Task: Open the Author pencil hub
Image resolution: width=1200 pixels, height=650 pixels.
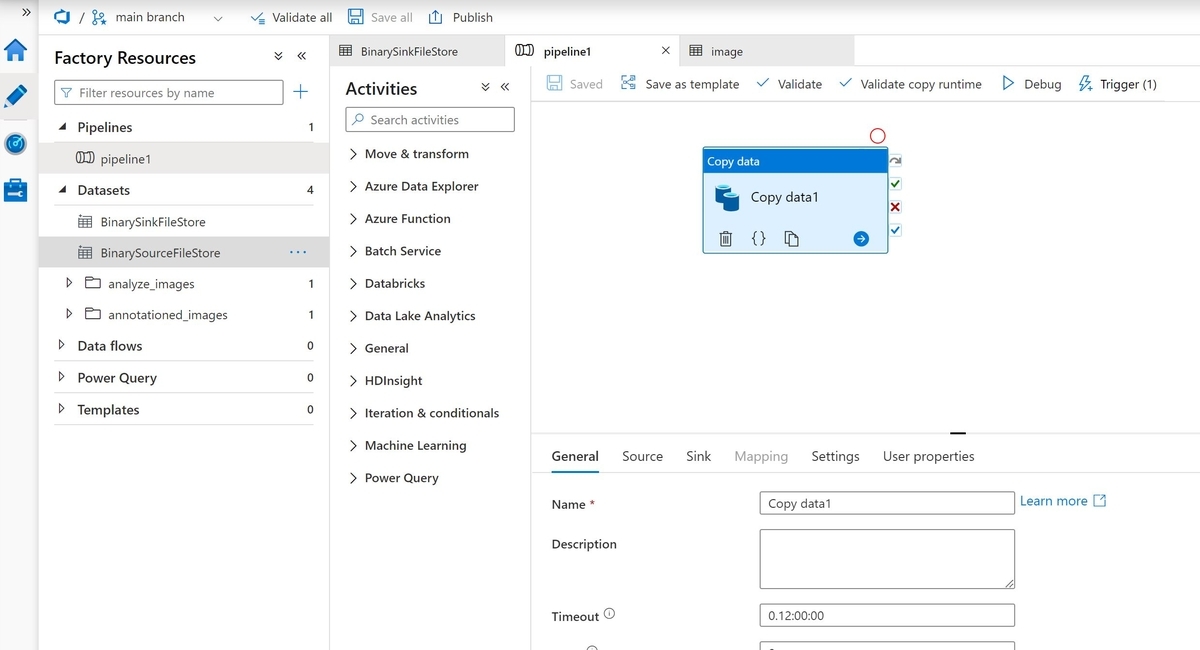Action: [16, 97]
